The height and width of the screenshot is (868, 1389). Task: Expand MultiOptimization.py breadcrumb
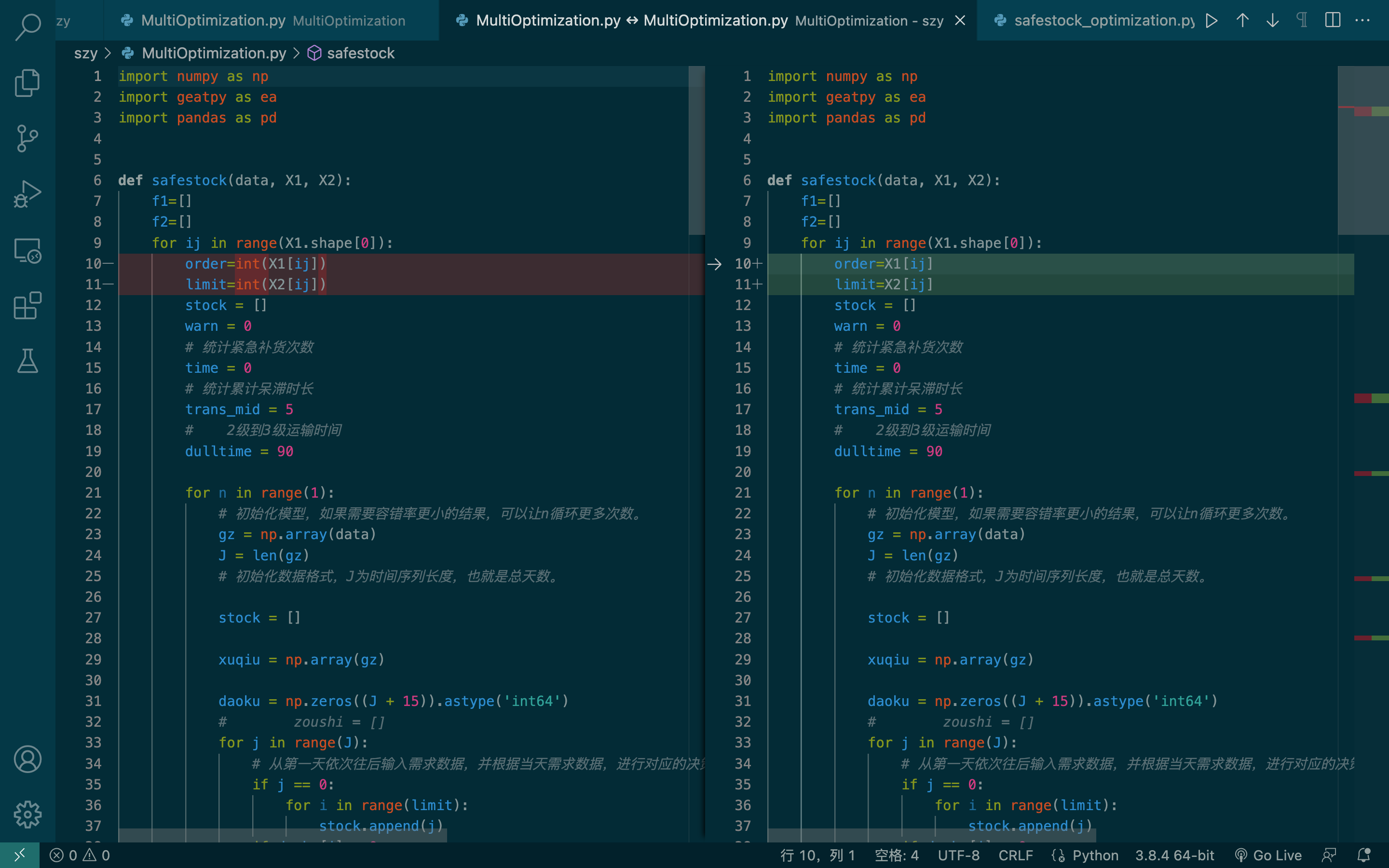[x=214, y=54]
